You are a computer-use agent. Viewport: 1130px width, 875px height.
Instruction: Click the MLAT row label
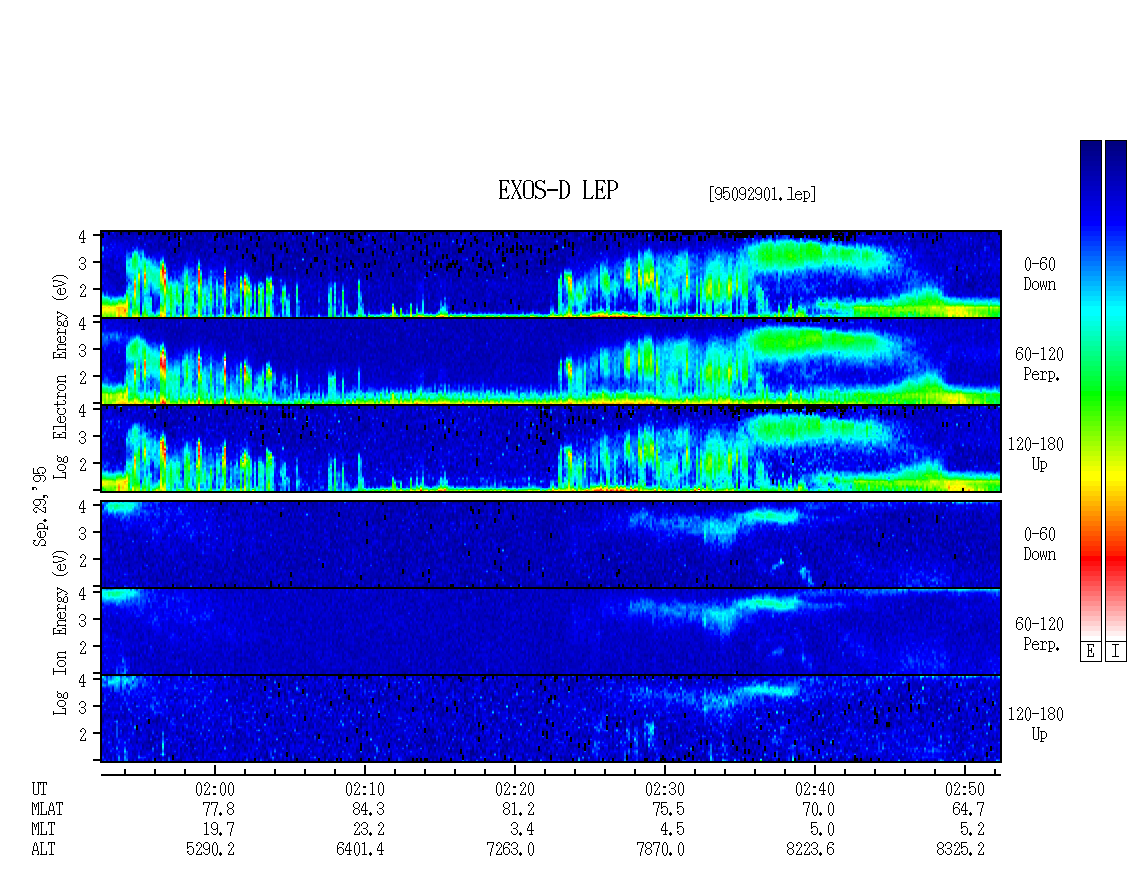[x=48, y=809]
